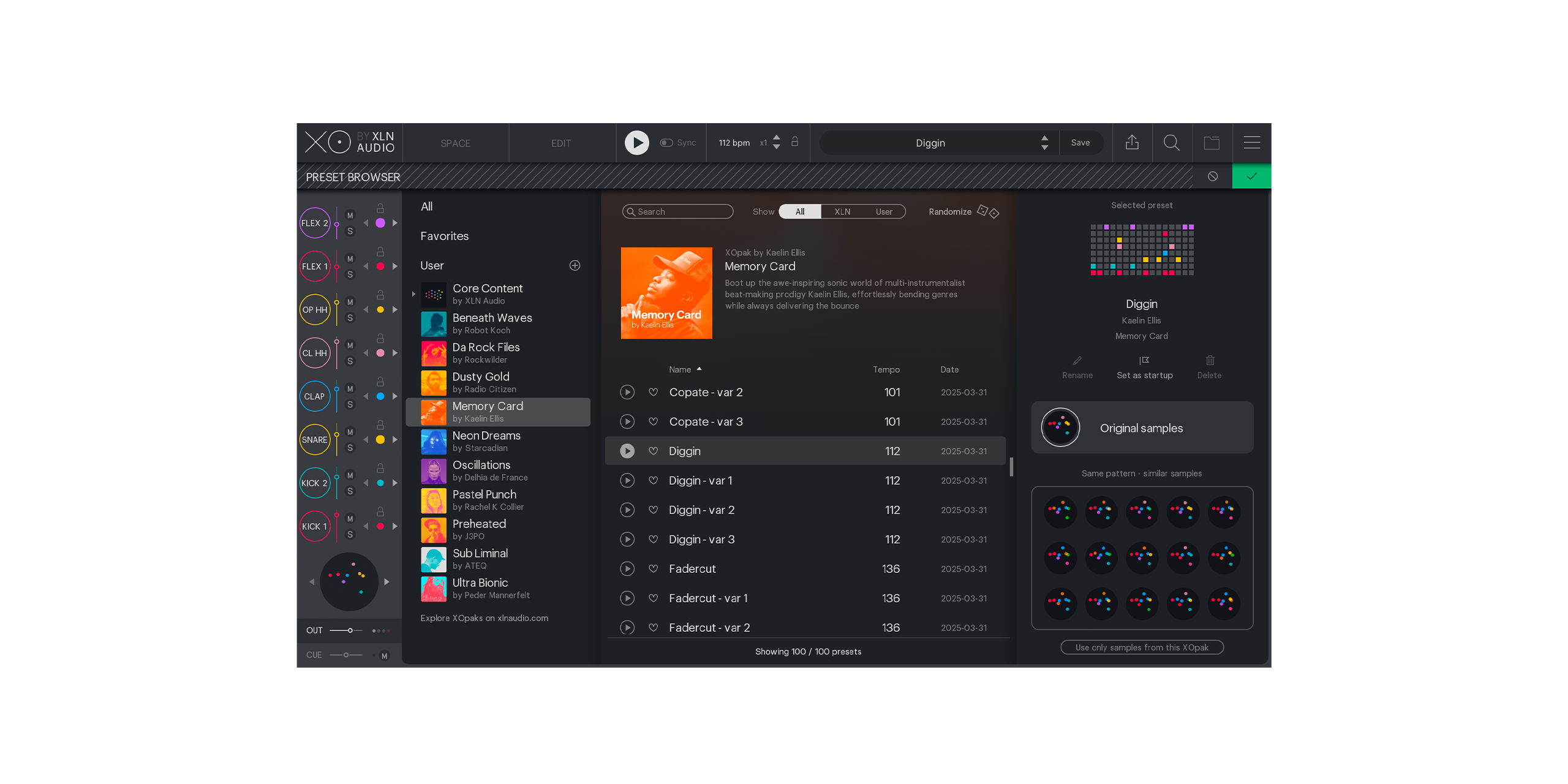Image resolution: width=1568 pixels, height=784 pixels.
Task: Select the KICK 1 channel circle
Action: coord(314,526)
